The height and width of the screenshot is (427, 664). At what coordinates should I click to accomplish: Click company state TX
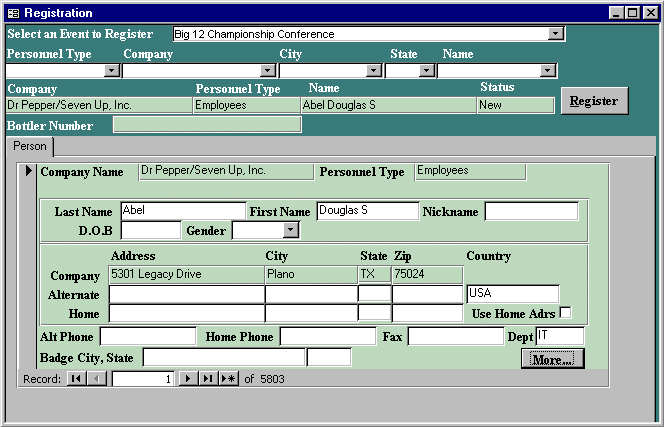coord(374,274)
